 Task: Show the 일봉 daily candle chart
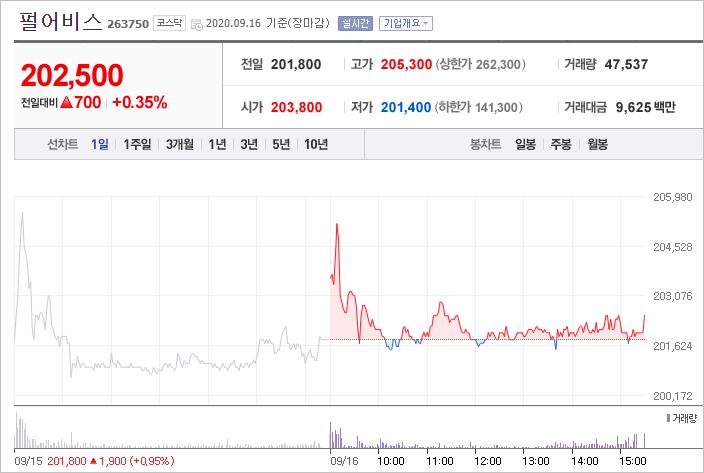525,144
